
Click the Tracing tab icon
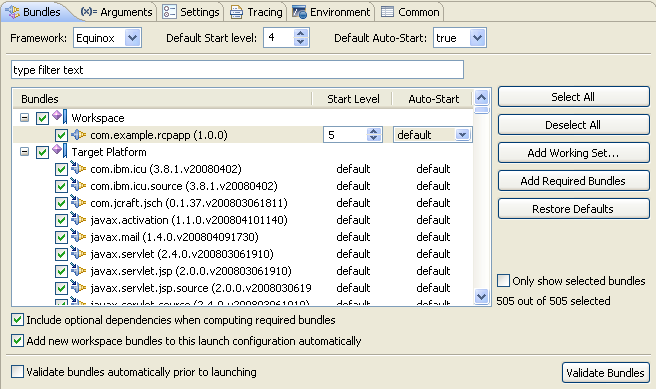click(236, 12)
